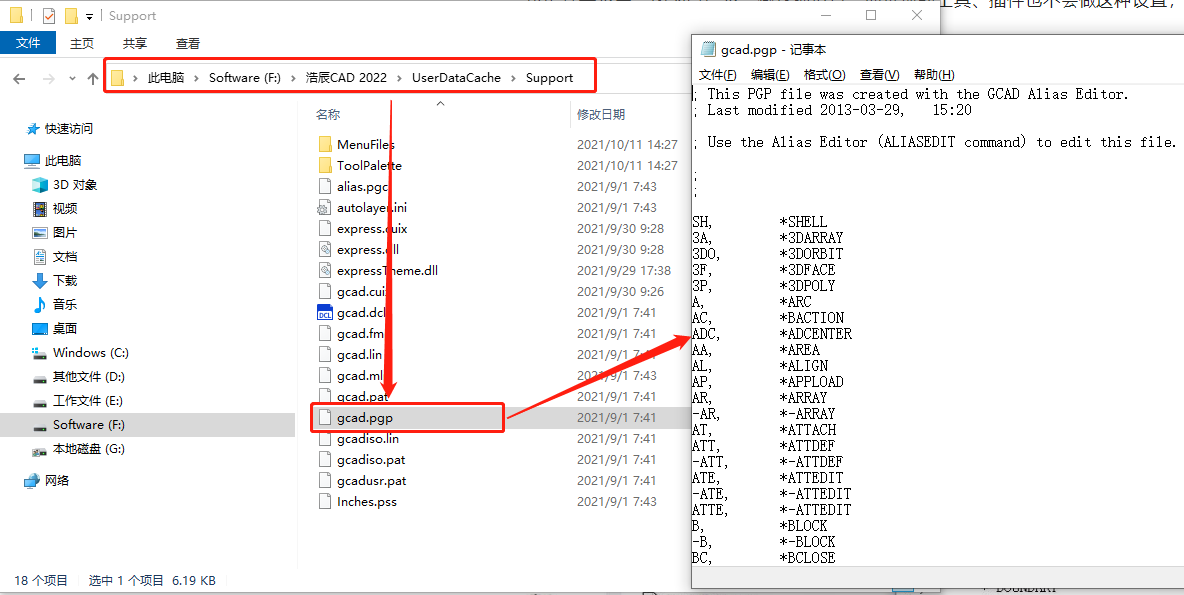The width and height of the screenshot is (1184, 595).
Task: Go up one folder level arrow
Action: tap(93, 78)
